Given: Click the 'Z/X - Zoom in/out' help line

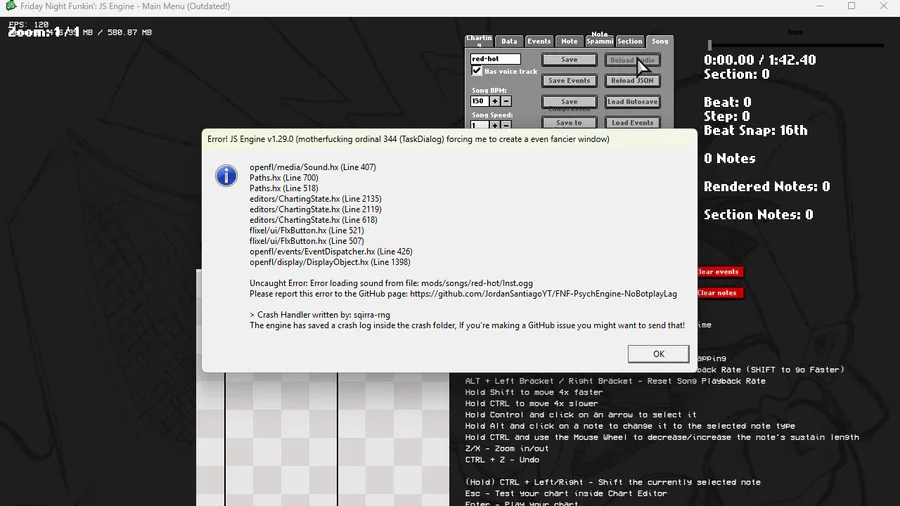Looking at the screenshot, I should pyautogui.click(x=507, y=449).
